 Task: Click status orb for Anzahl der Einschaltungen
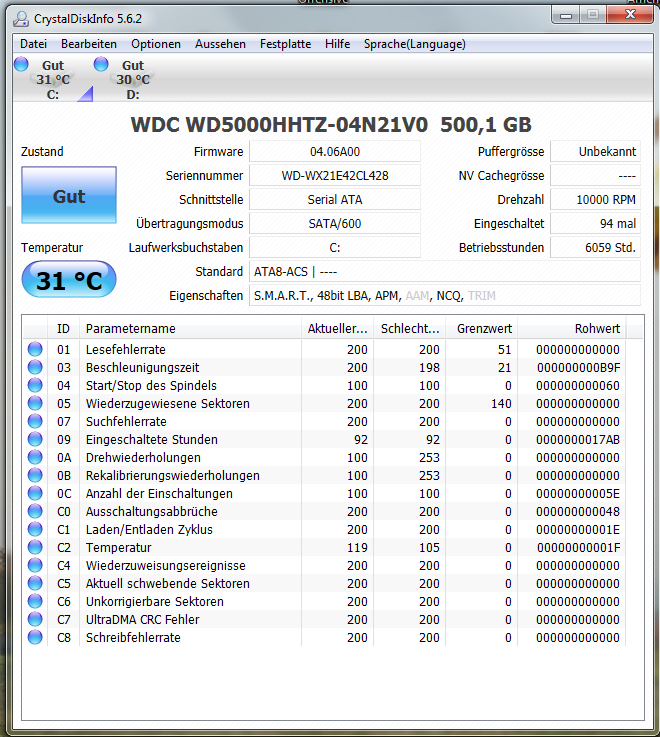35,493
